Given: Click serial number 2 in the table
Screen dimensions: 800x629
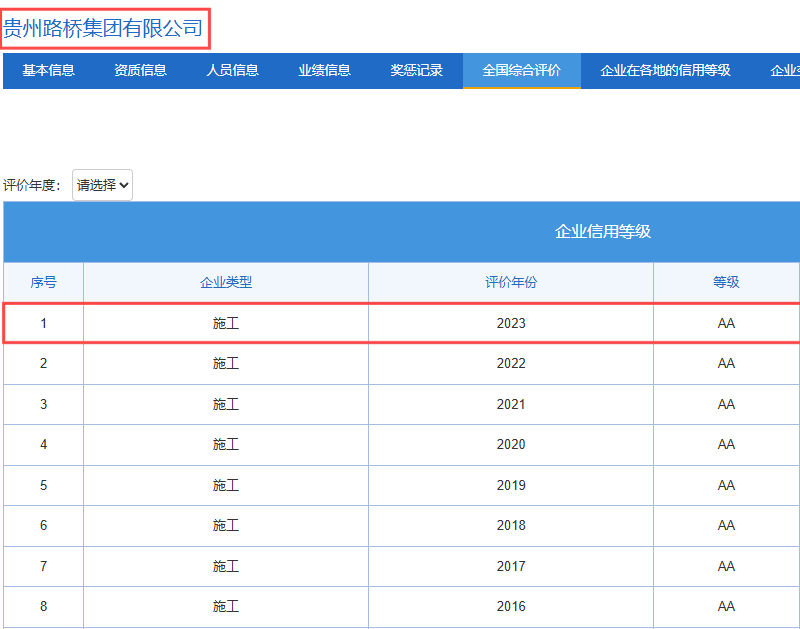Looking at the screenshot, I should coord(43,364).
